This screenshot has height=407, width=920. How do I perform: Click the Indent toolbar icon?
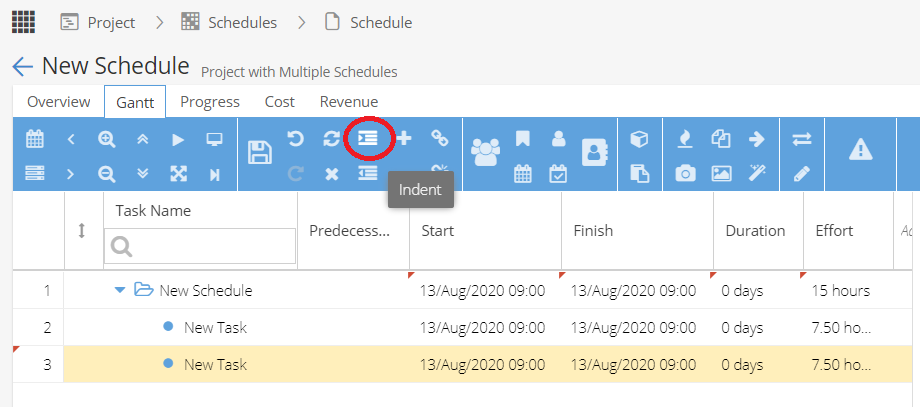[368, 138]
